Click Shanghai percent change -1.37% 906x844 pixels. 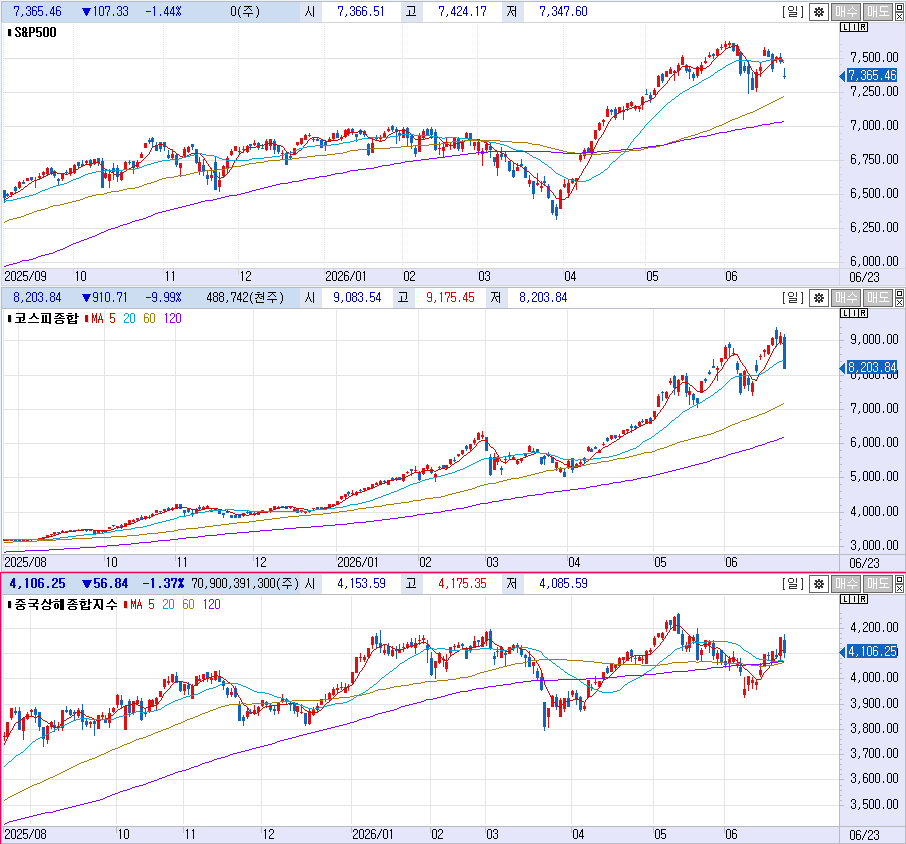(x=164, y=583)
